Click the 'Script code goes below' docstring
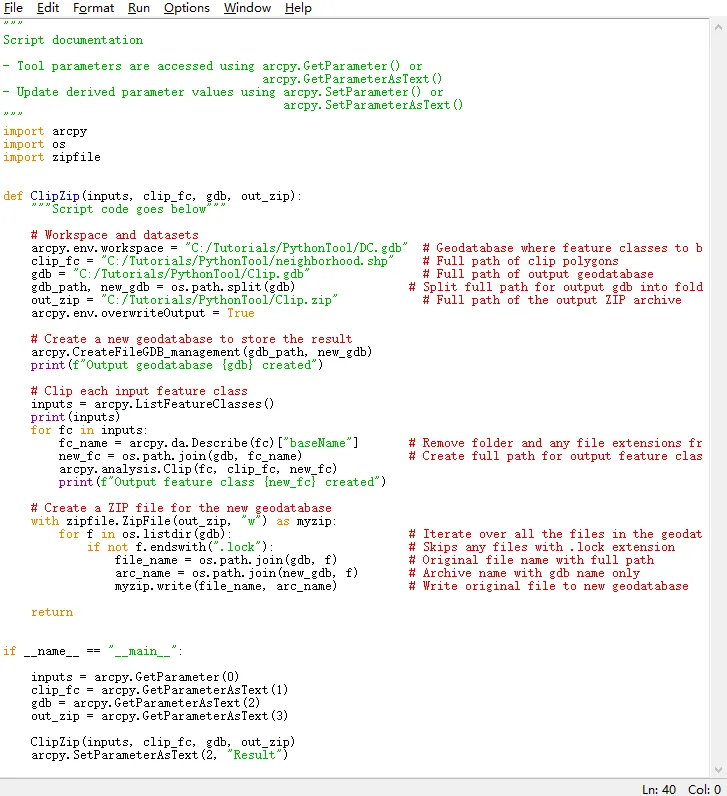 click(128, 209)
